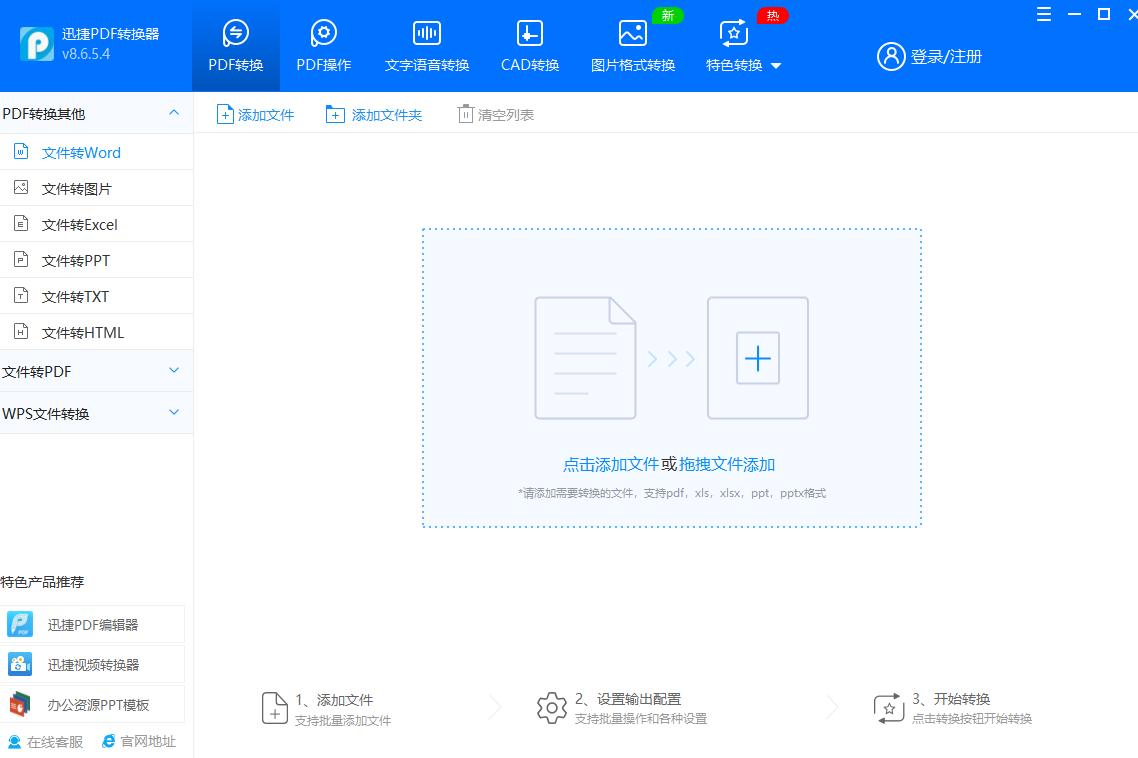Click the user avatar icon
Screen dimensions: 1138x758
[x=891, y=56]
